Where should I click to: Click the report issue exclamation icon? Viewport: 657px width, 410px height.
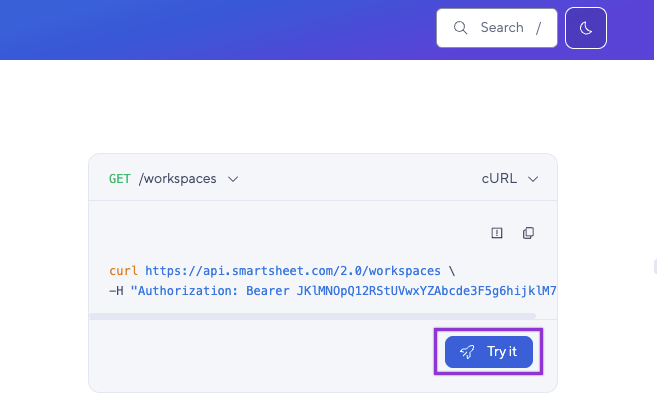497,233
